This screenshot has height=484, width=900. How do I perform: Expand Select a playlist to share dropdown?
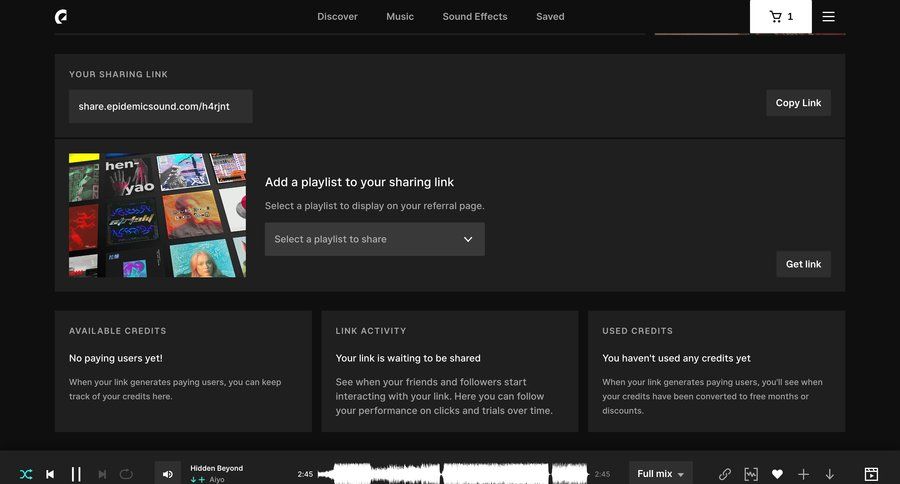[x=375, y=239]
